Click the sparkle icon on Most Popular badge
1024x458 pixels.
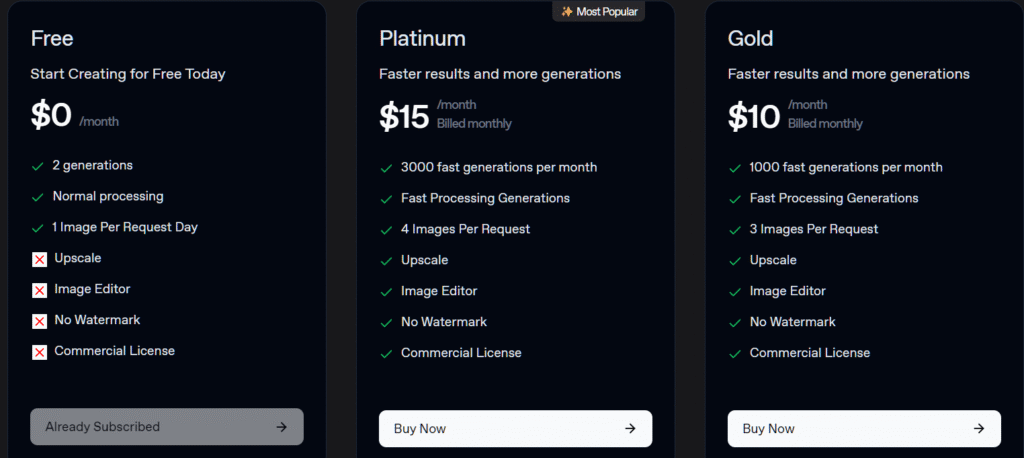567,12
